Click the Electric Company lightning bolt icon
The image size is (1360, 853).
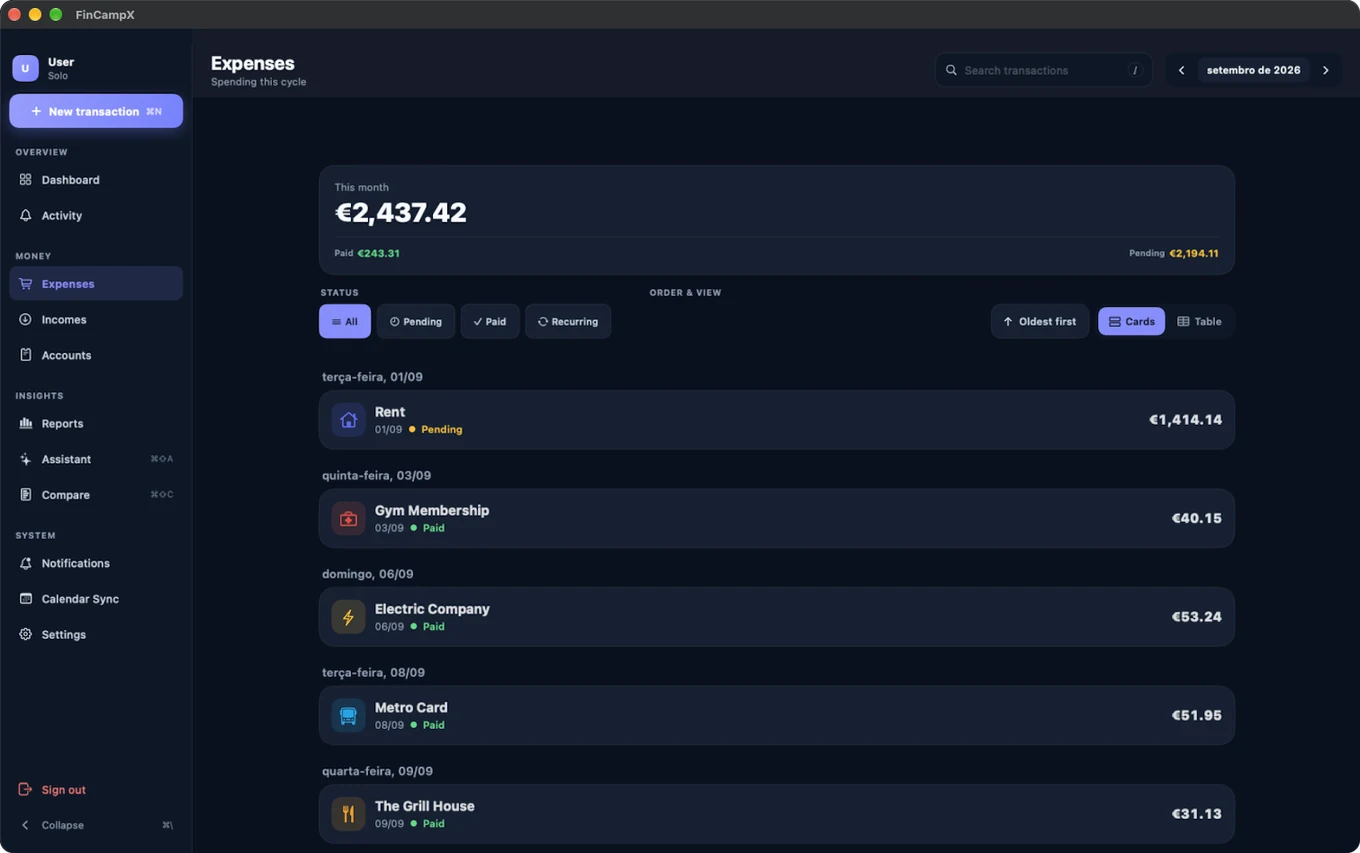(x=348, y=617)
